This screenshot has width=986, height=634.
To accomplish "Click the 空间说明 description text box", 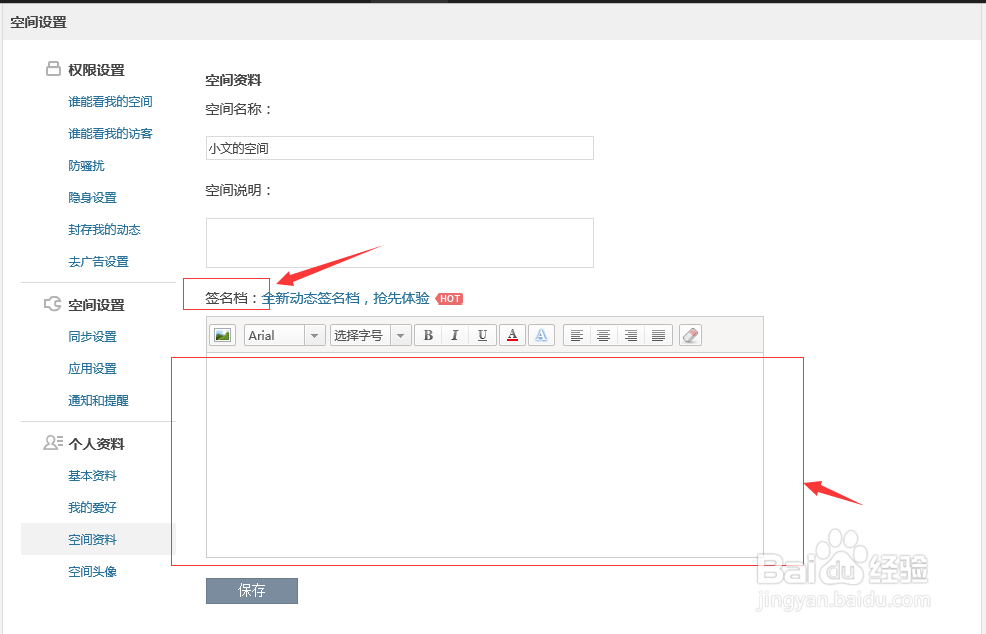I will click(x=399, y=243).
